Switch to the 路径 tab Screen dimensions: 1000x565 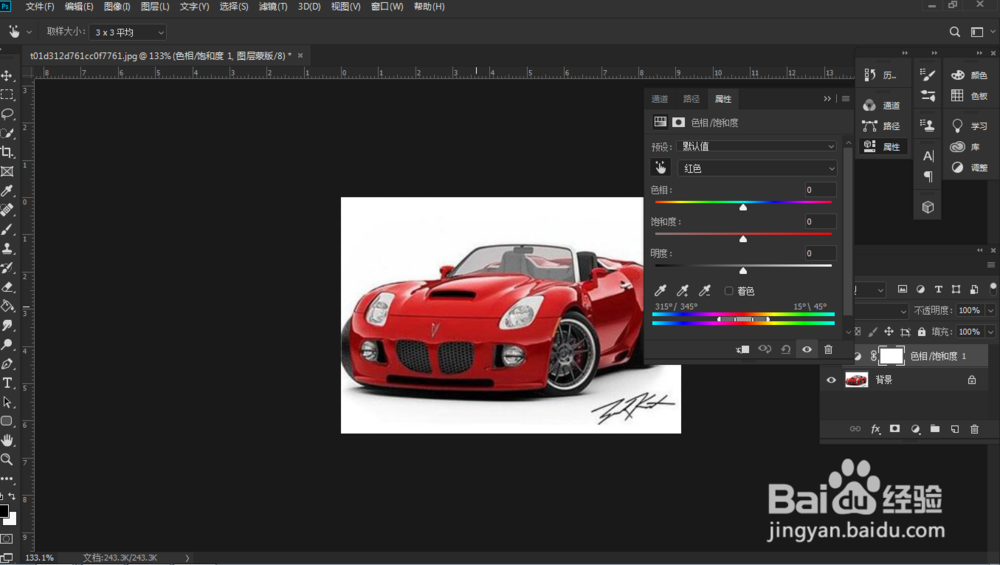pyautogui.click(x=691, y=99)
